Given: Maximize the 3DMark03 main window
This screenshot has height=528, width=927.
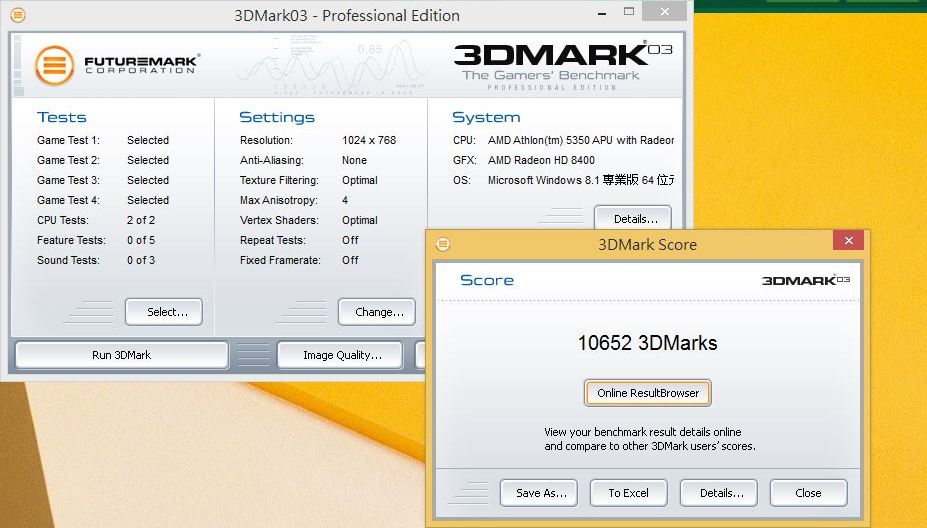Looking at the screenshot, I should coord(629,11).
